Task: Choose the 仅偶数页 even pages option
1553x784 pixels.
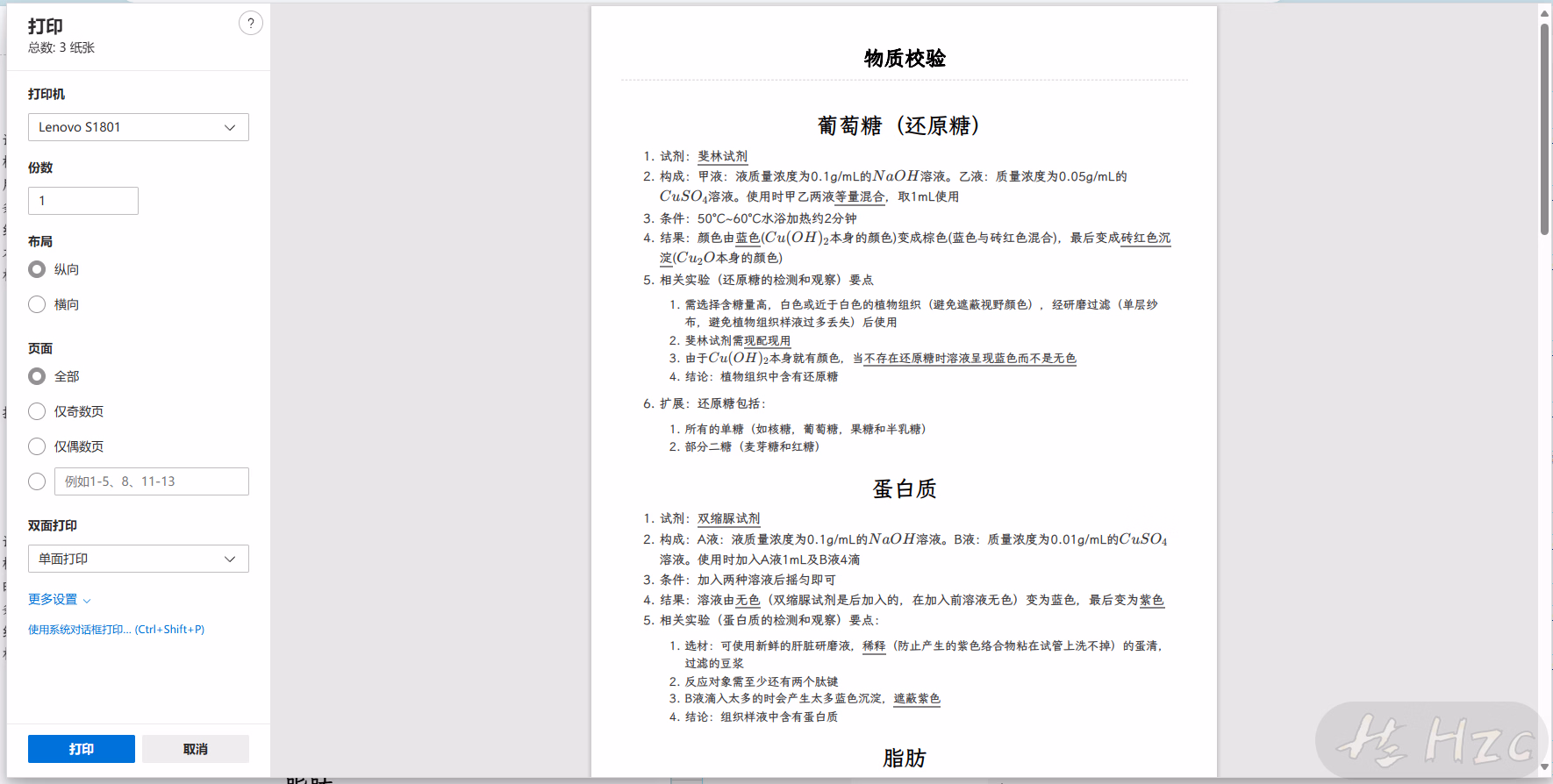Action: tap(37, 446)
